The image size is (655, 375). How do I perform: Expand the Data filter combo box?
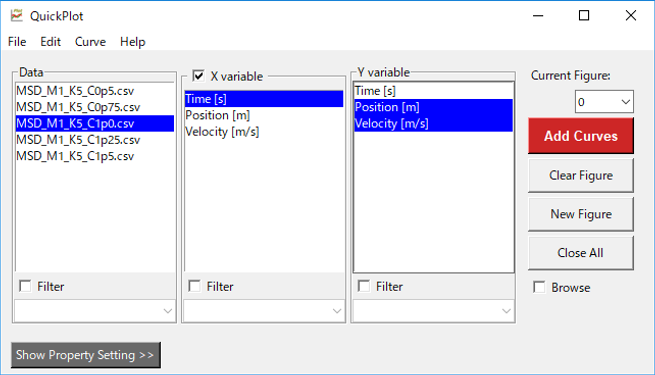[94, 311]
